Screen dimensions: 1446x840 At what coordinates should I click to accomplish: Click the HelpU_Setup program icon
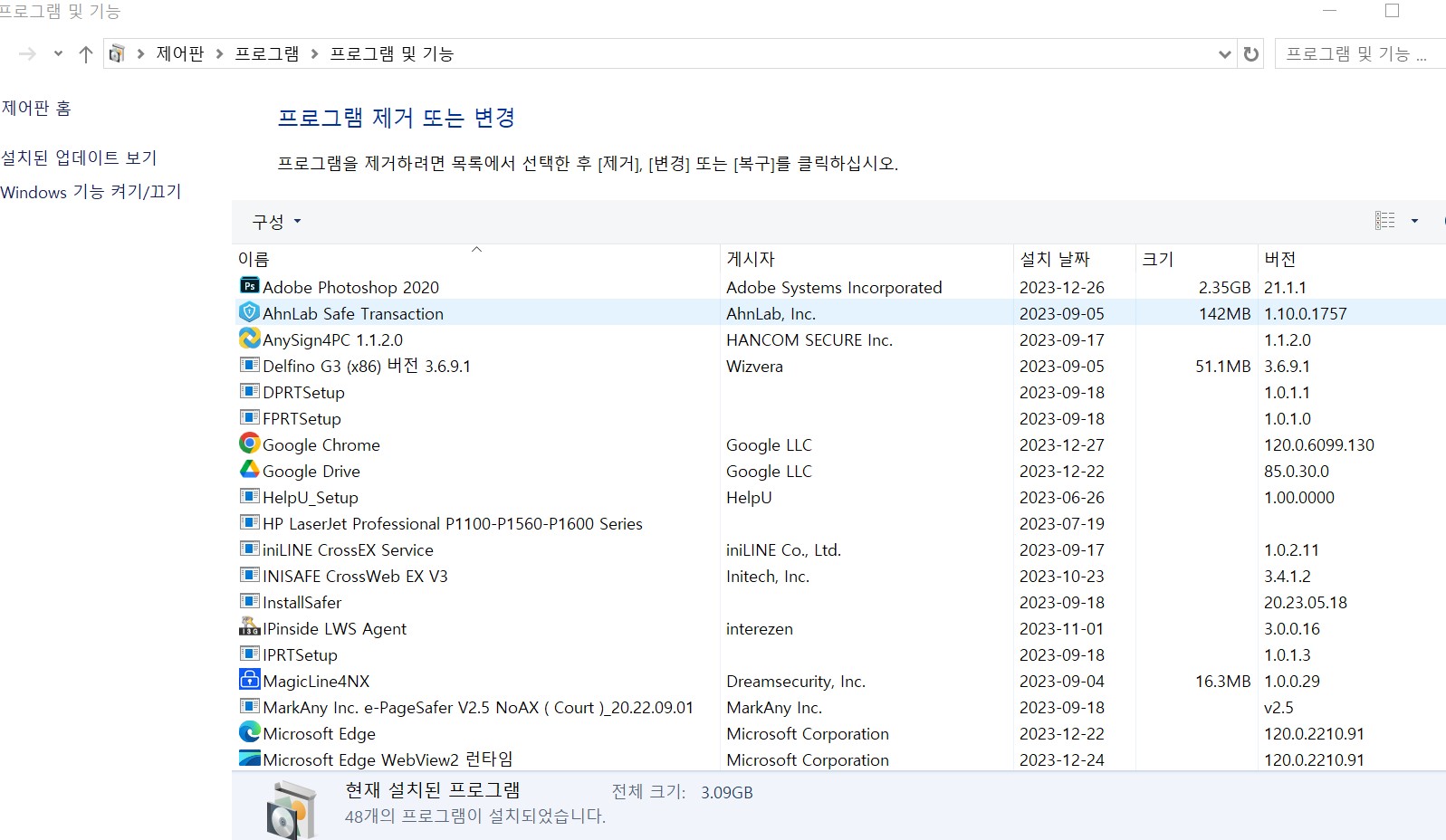(249, 496)
